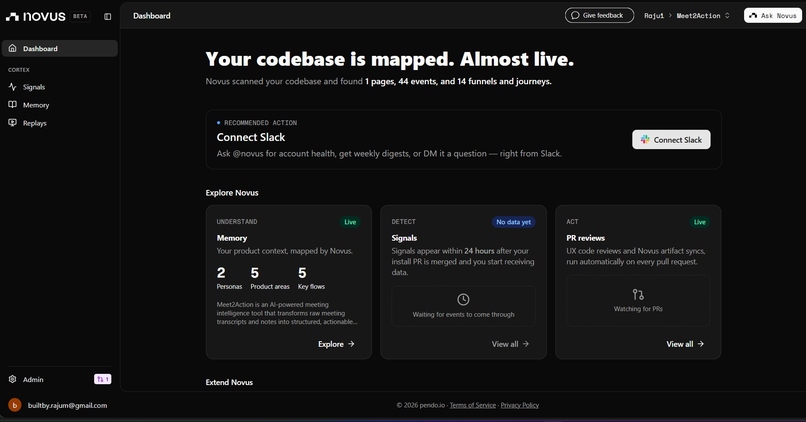Screen dimensions: 806x422
Task: Click the user avatar with letter b
Action: coord(15,405)
